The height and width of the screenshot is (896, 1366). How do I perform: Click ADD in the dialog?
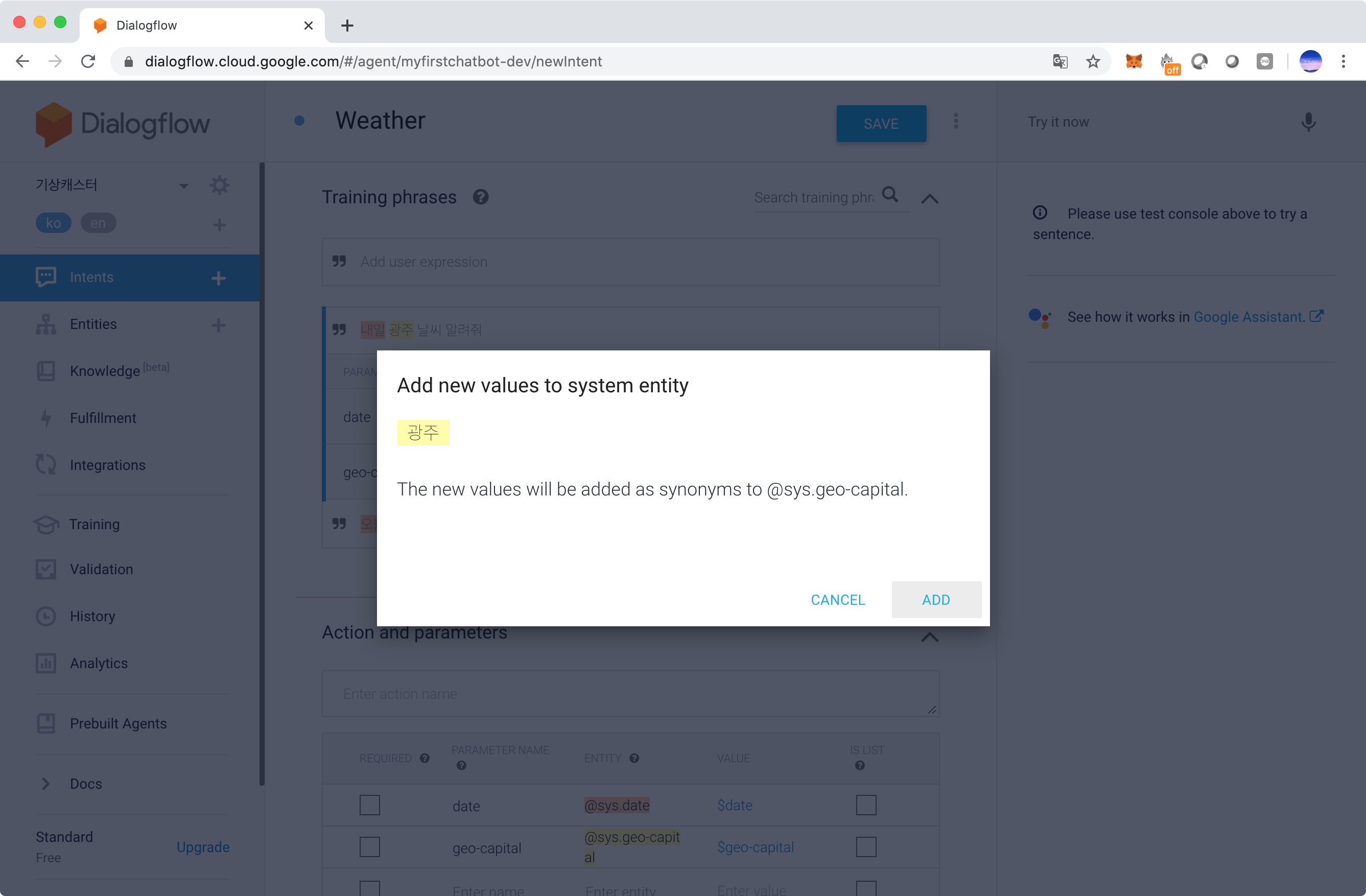coord(935,600)
